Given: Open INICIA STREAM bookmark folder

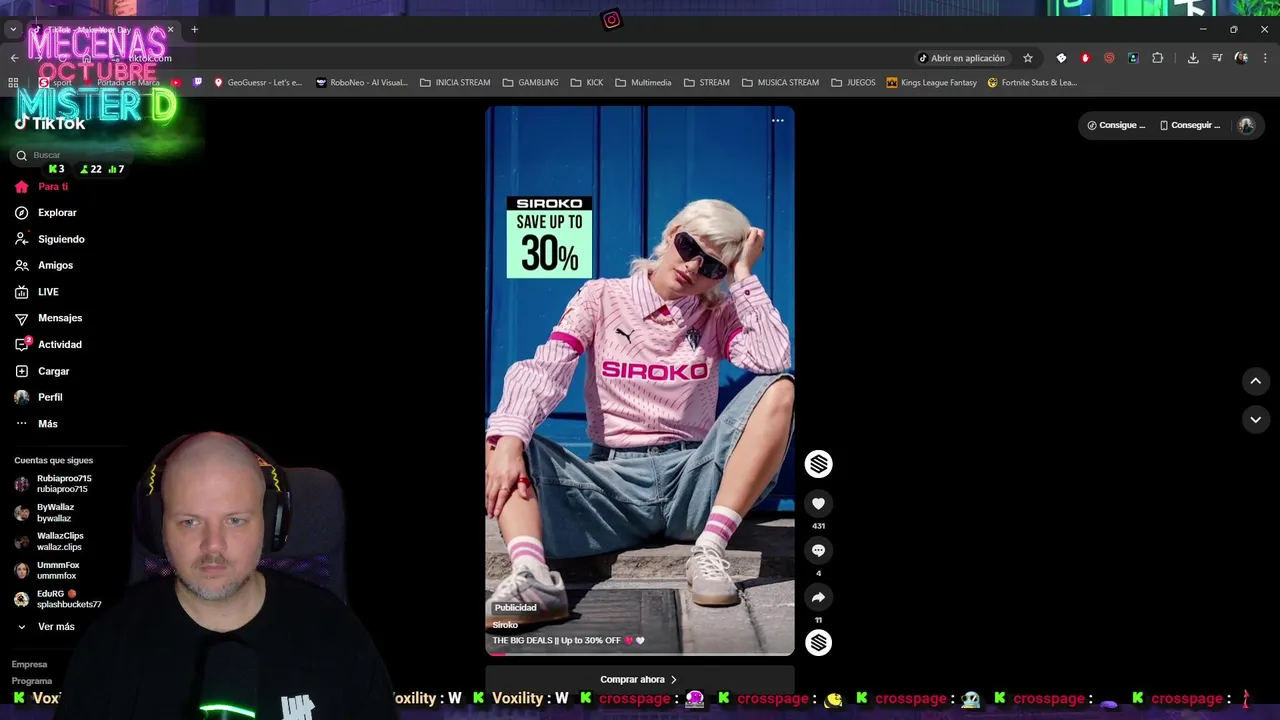Looking at the screenshot, I should [455, 83].
